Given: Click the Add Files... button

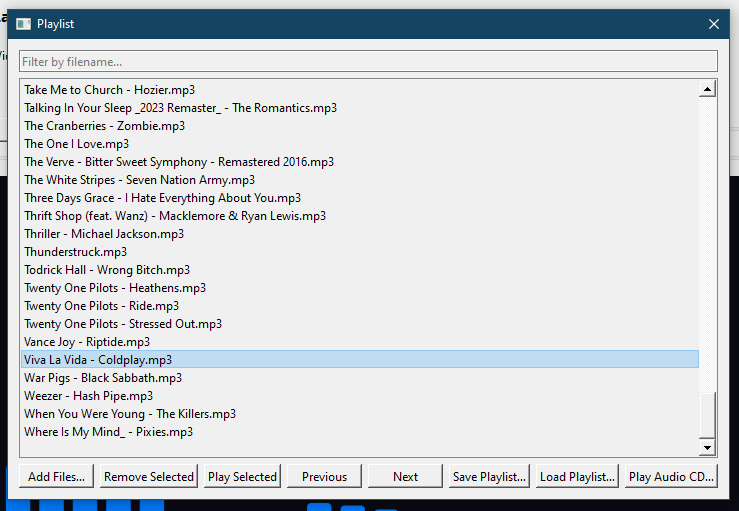Looking at the screenshot, I should click(56, 477).
